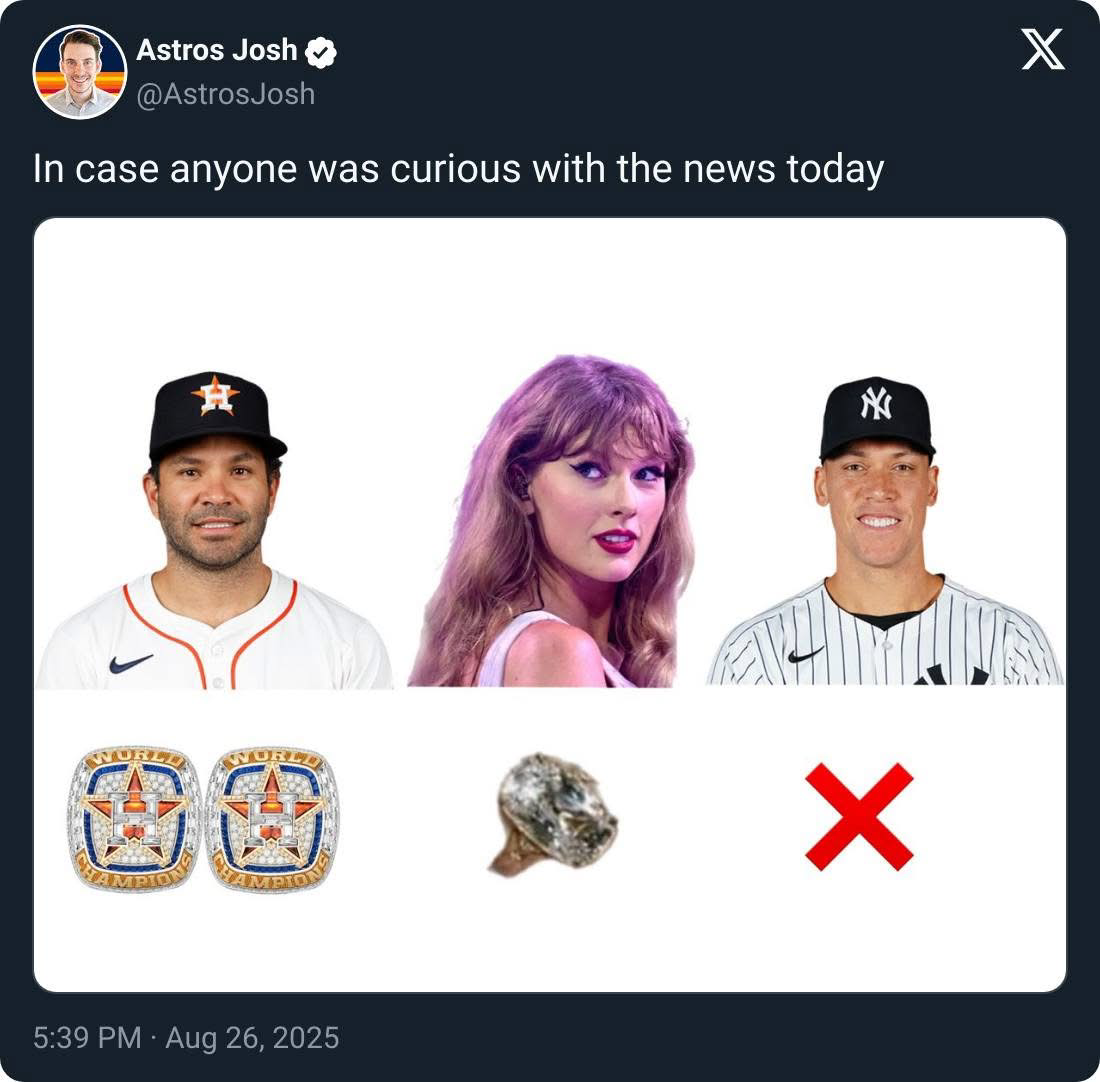Image resolution: width=1100 pixels, height=1082 pixels.
Task: Click the diamond engagement ring image
Action: (554, 814)
